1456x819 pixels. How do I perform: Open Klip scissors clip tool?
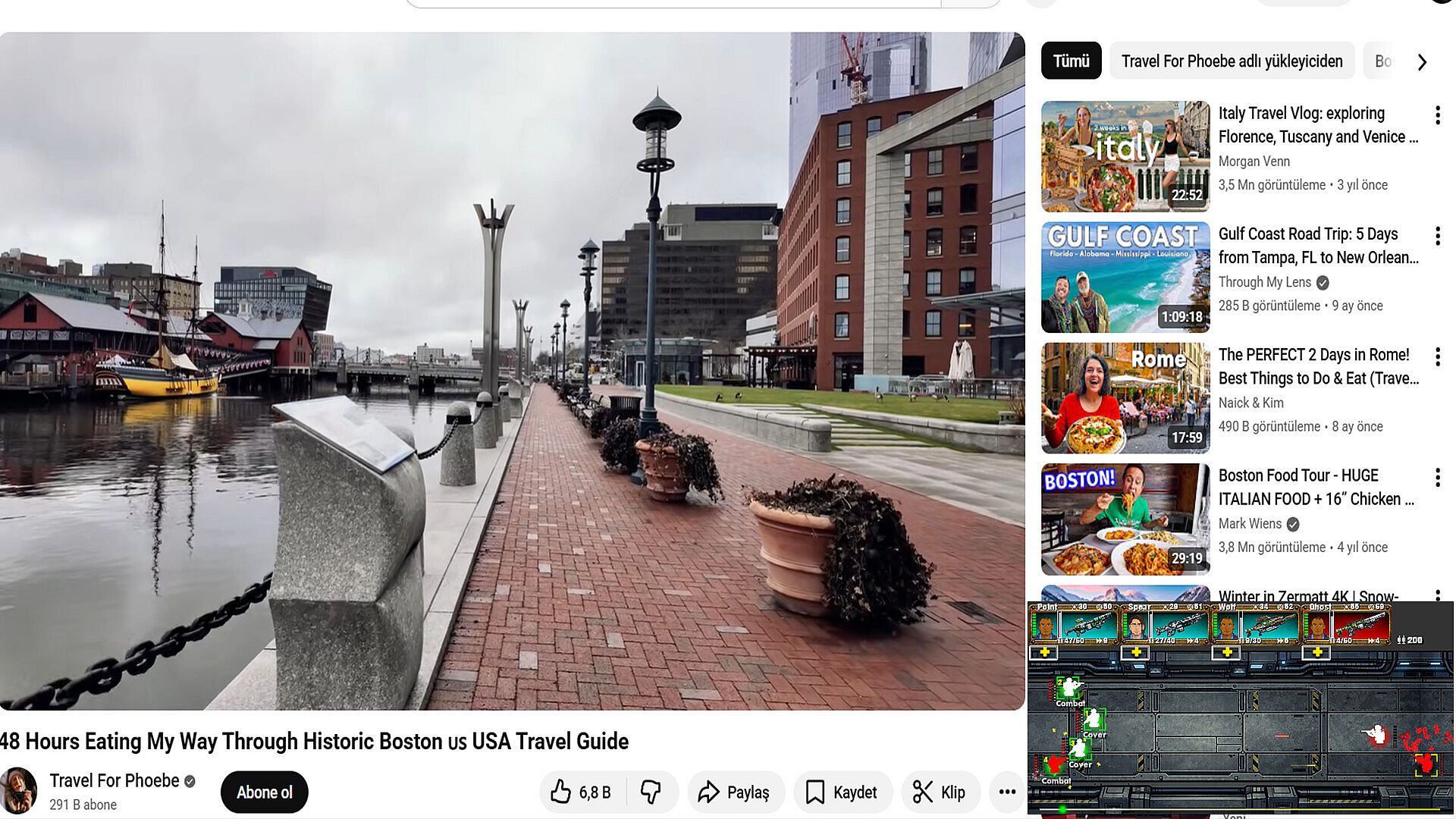[940, 792]
